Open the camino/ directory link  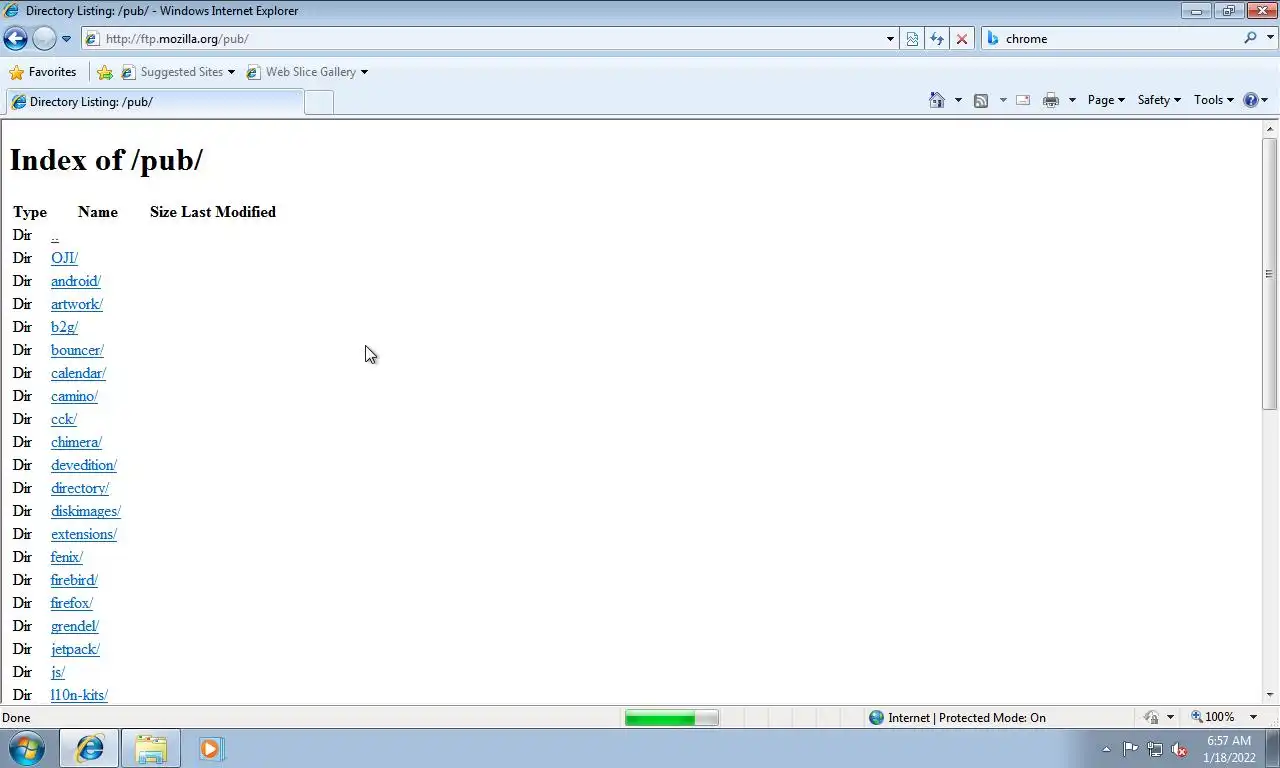click(x=74, y=396)
